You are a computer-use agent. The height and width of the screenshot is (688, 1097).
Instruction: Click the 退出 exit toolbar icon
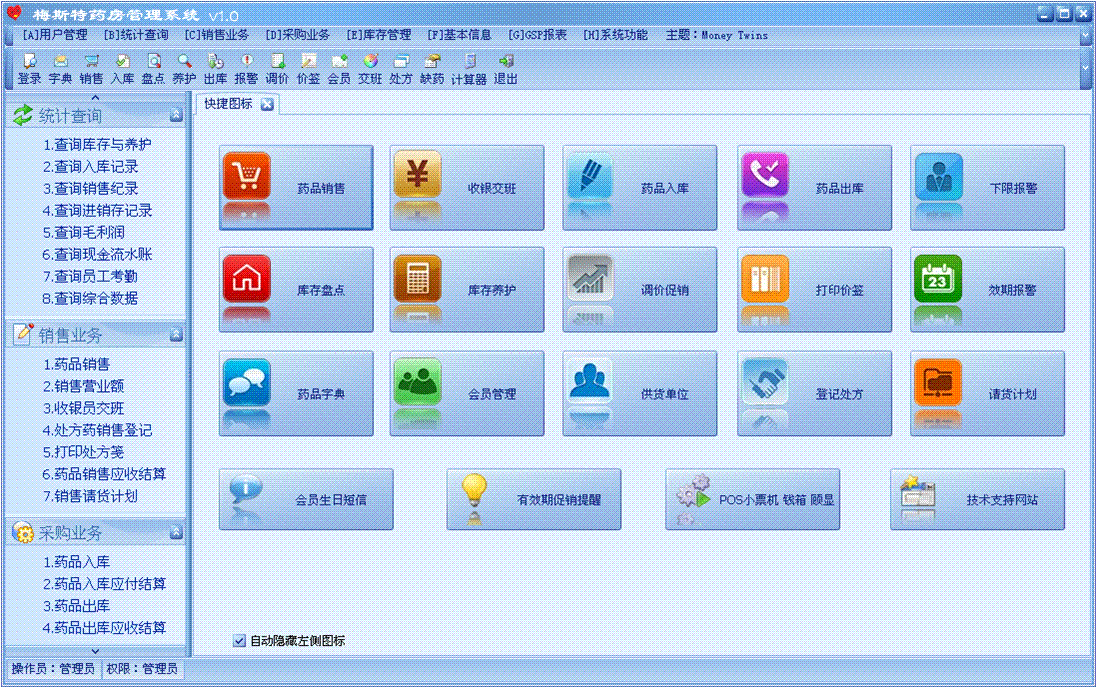[506, 69]
